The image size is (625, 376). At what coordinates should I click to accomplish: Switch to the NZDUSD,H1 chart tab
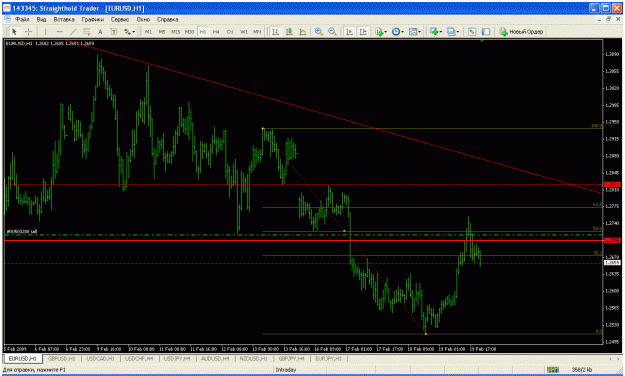(x=254, y=358)
